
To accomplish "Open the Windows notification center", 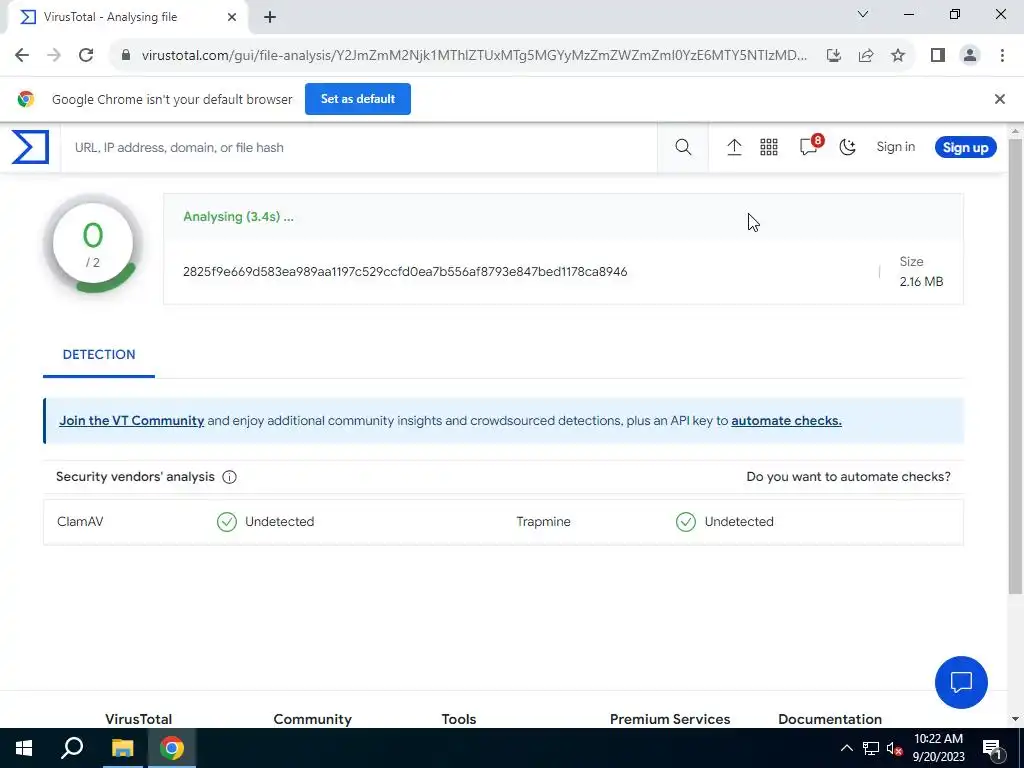I will pos(992,748).
